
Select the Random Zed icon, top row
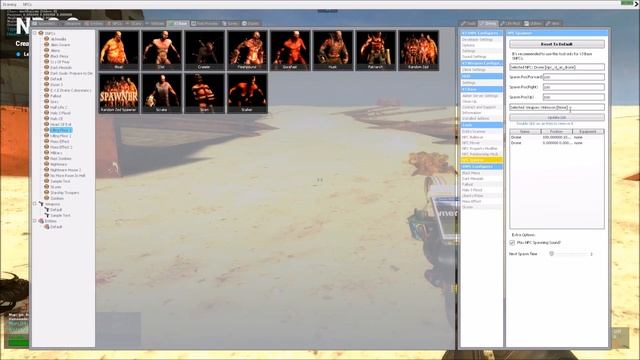tap(419, 50)
